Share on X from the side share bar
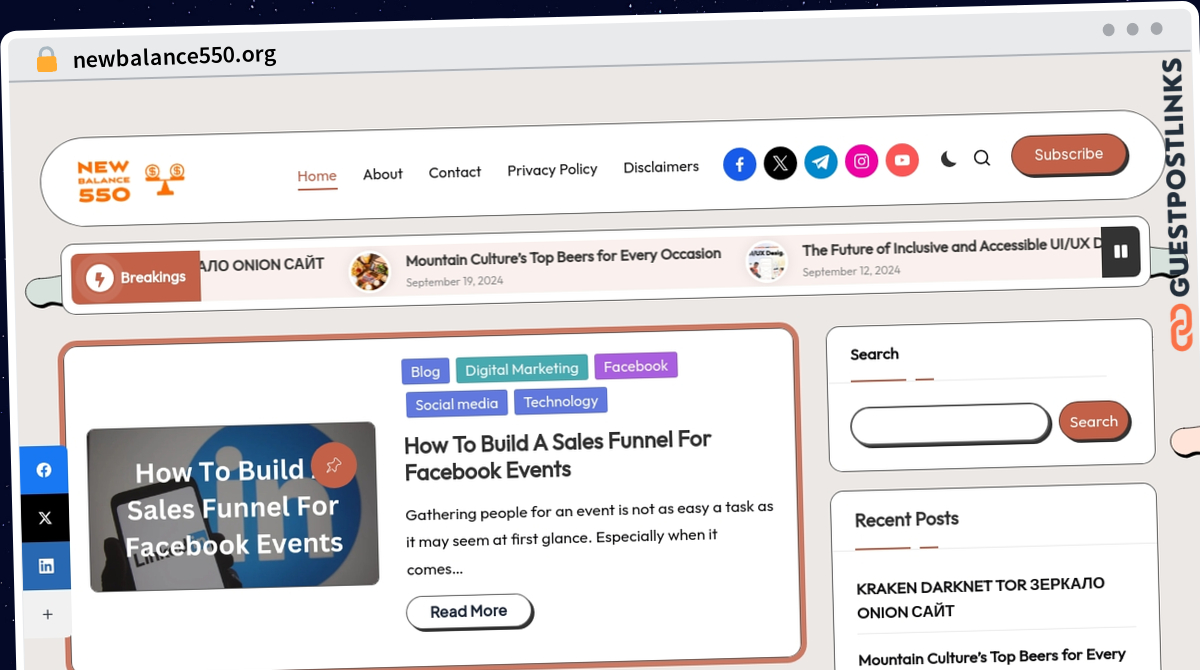This screenshot has width=1200, height=670. pos(45,518)
